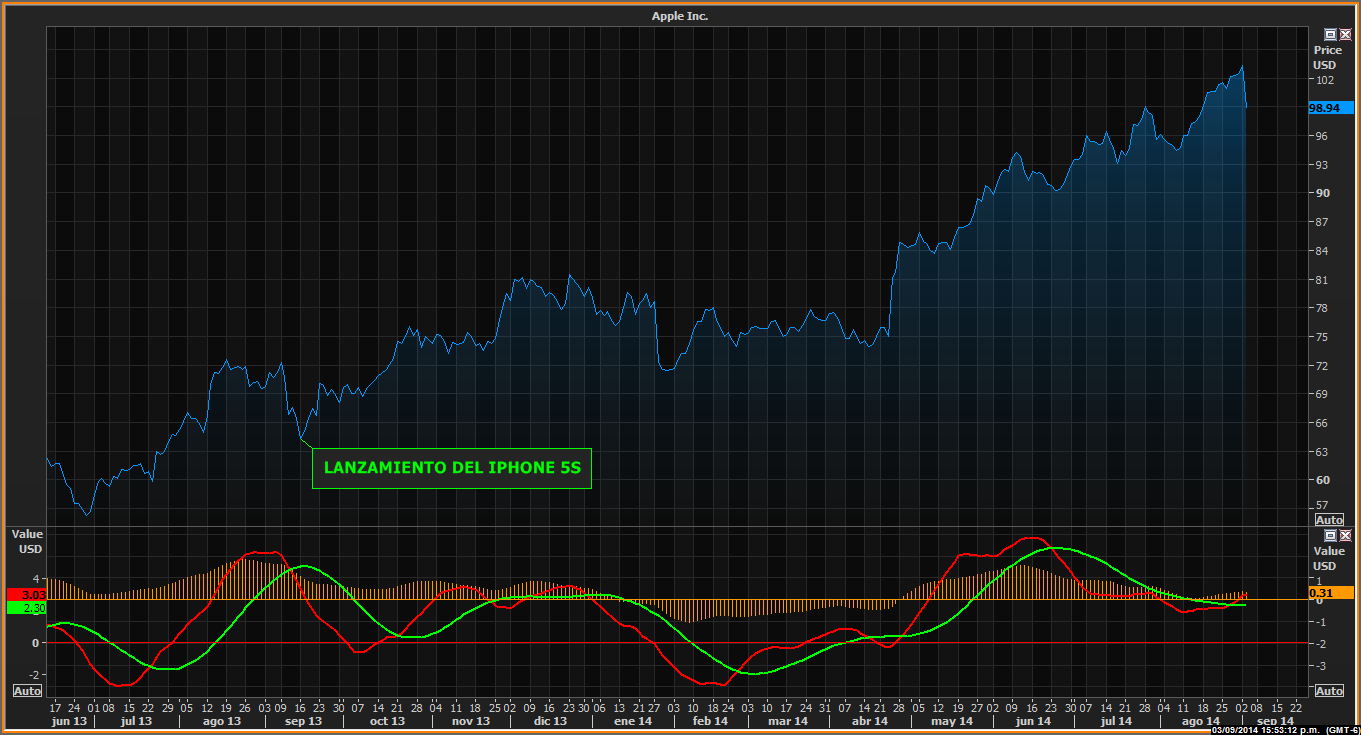
Task: Click the Price USD axis label
Action: click(x=1327, y=57)
